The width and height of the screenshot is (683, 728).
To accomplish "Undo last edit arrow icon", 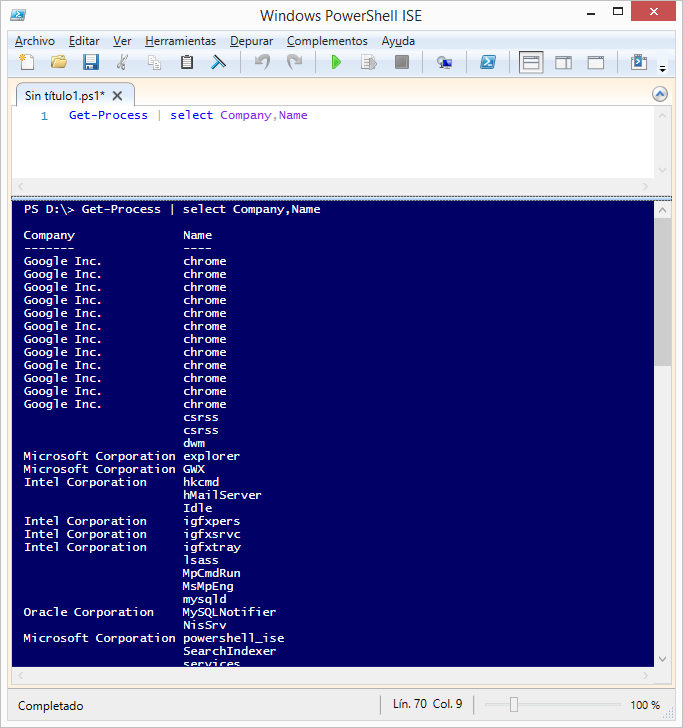I will pos(262,62).
